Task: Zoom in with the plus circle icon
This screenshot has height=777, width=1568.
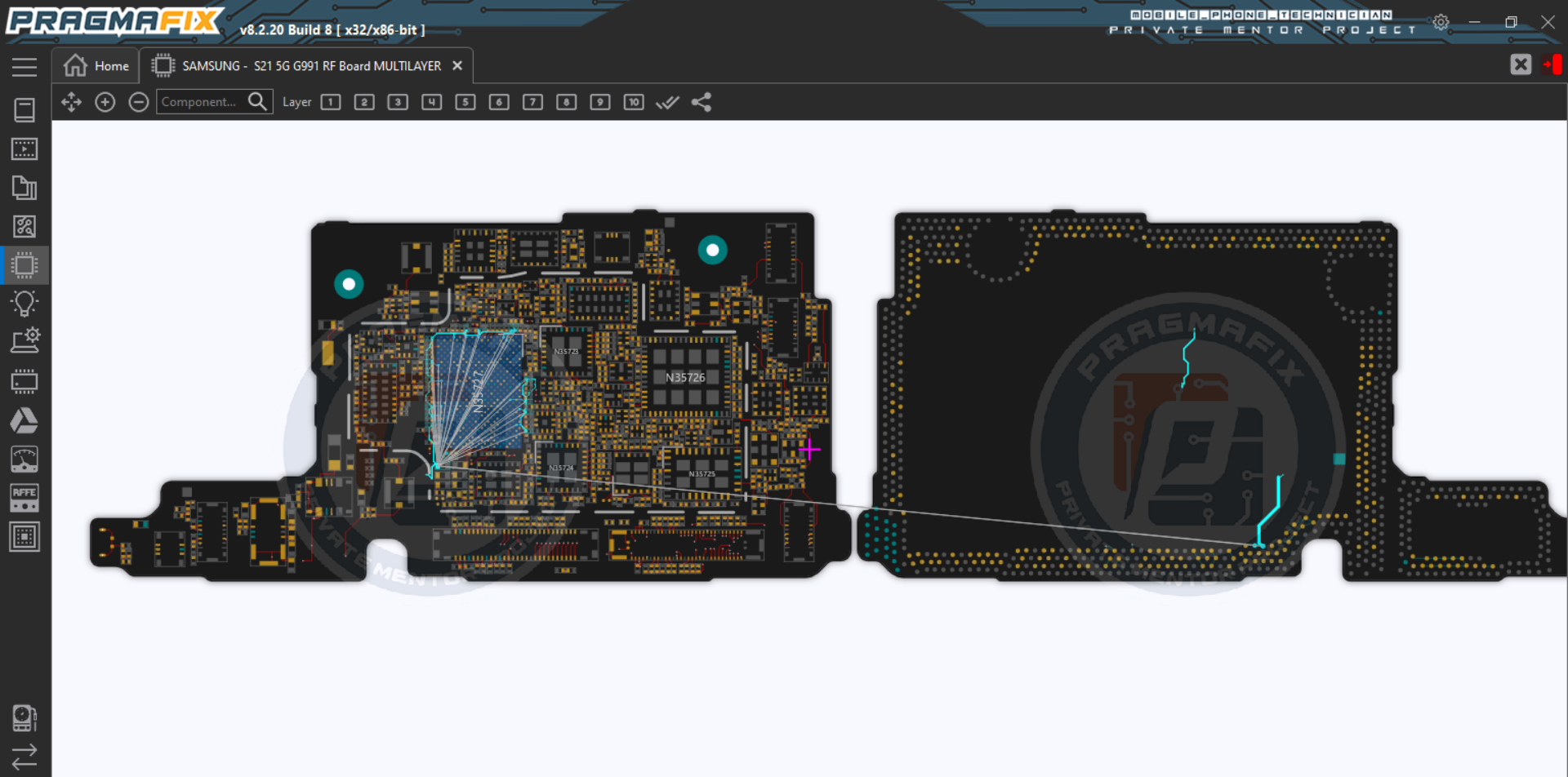Action: click(x=105, y=102)
